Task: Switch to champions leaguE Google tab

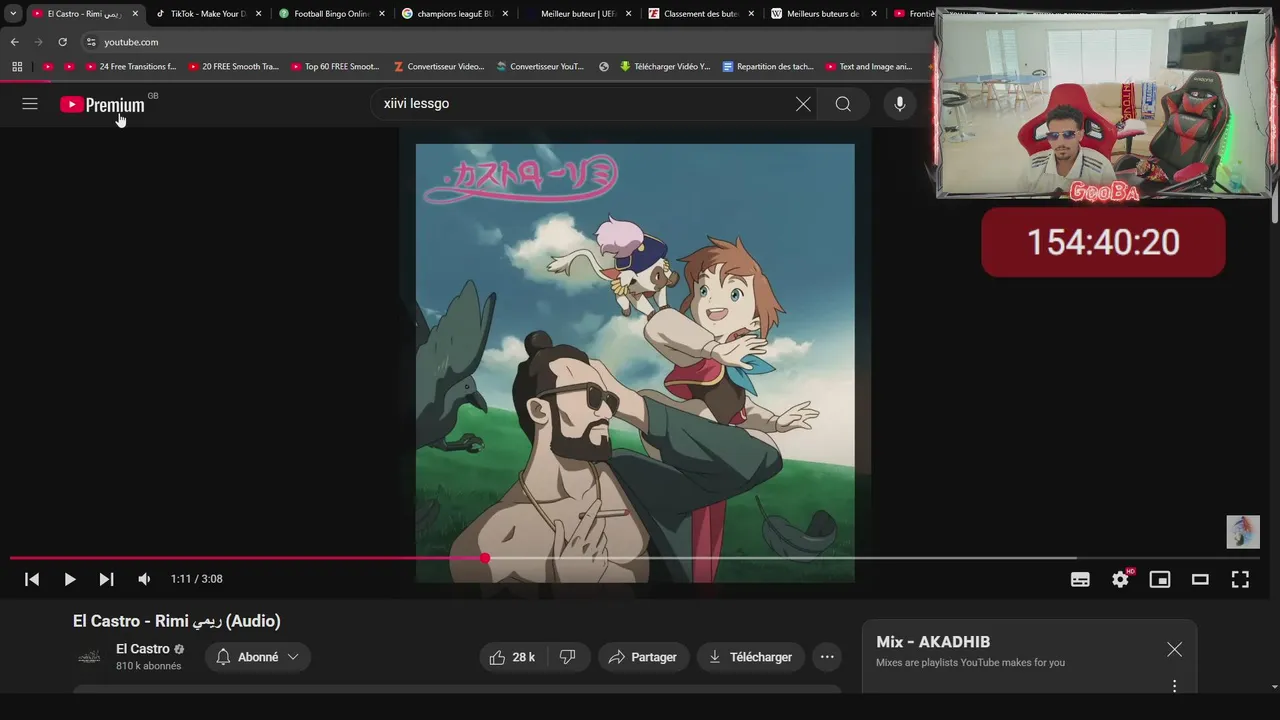Action: 454,14
